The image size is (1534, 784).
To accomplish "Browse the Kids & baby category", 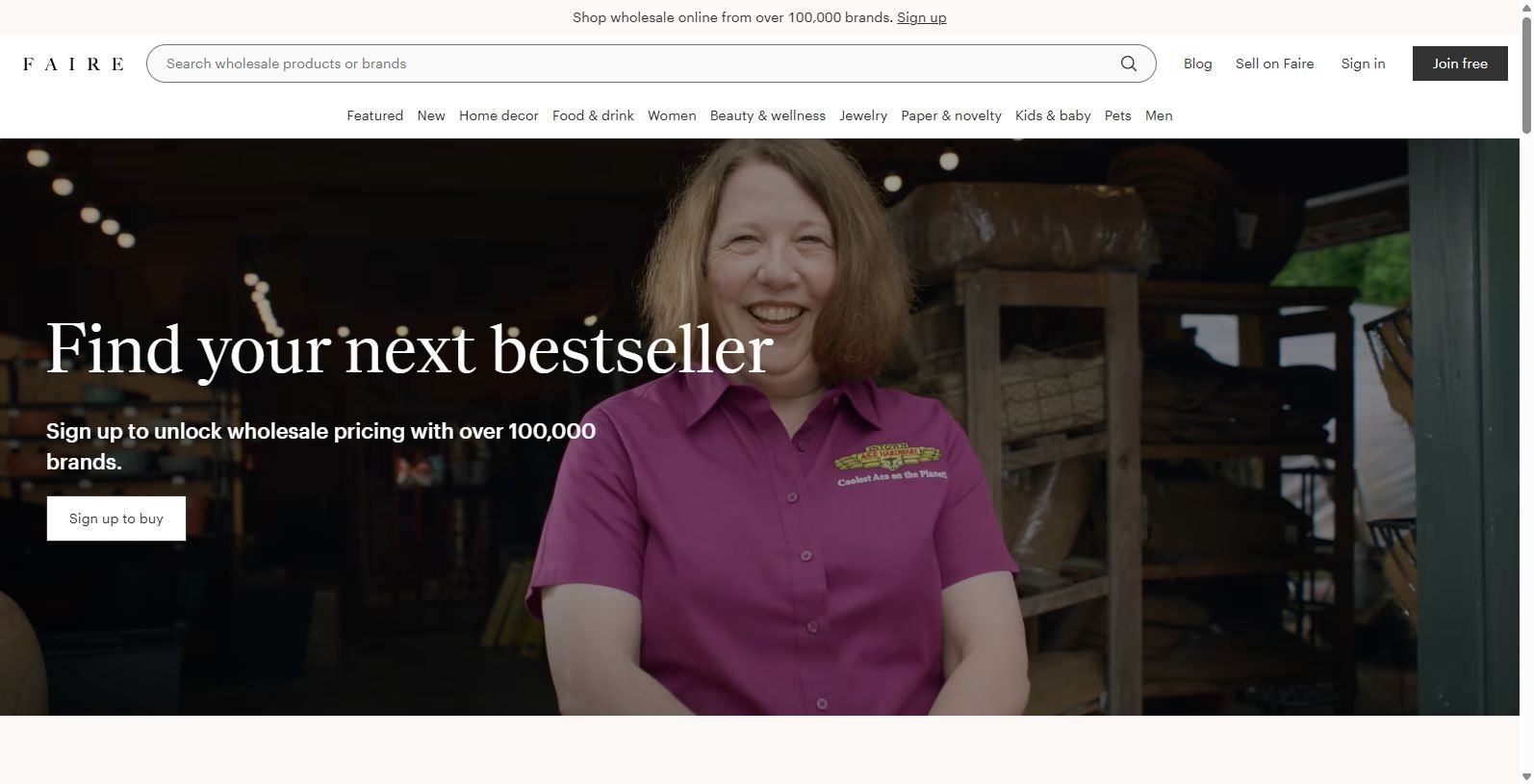I will coord(1053,115).
